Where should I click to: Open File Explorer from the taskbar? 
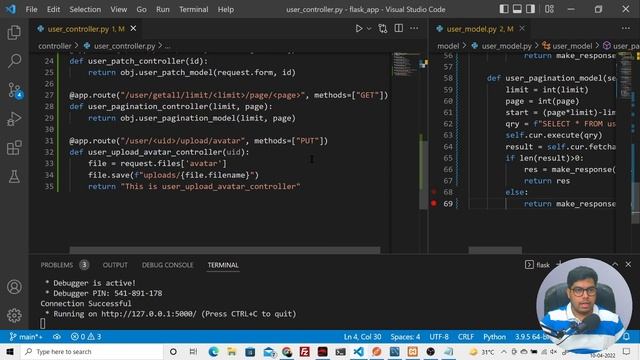pos(232,351)
